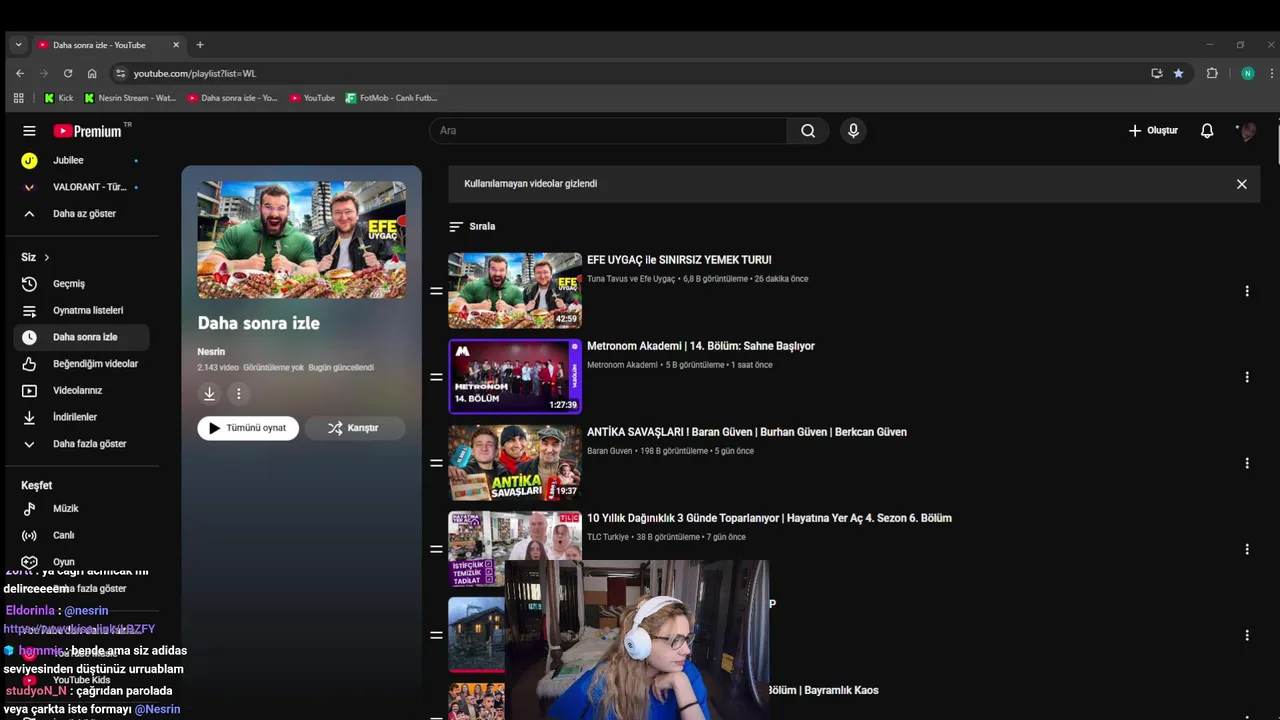Open Beğendiğim videolar in sidebar
The width and height of the screenshot is (1280, 720).
pos(82,364)
